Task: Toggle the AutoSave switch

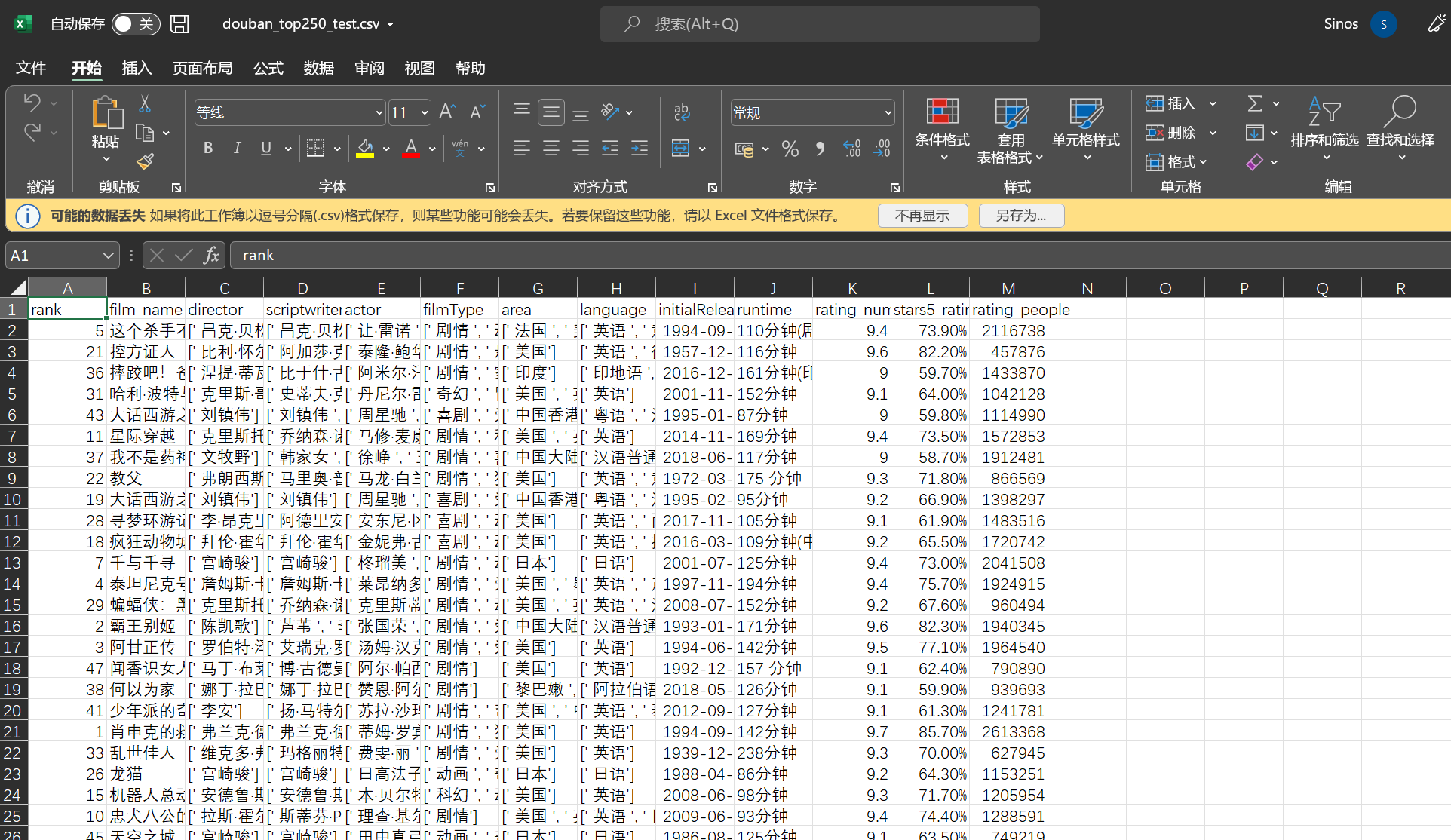Action: pos(136,24)
